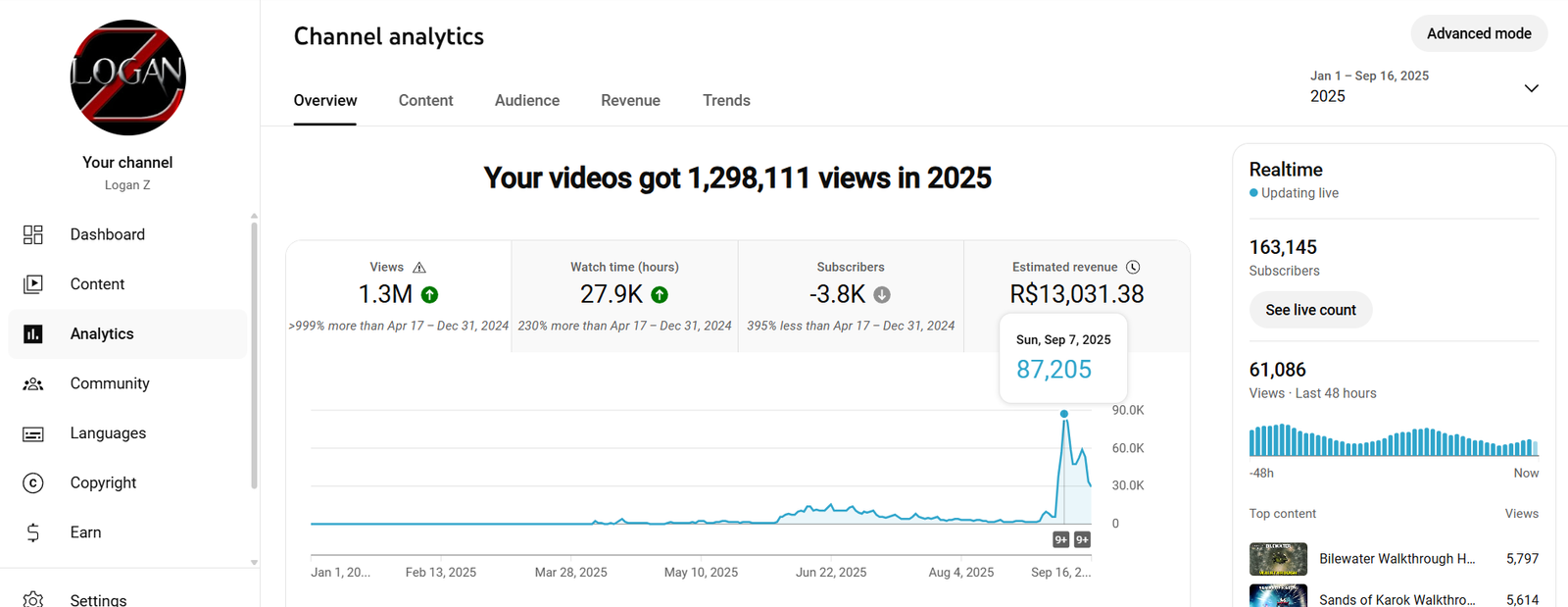Click the Earn dollar sign icon
Image resolution: width=1568 pixels, height=607 pixels.
pyautogui.click(x=33, y=532)
